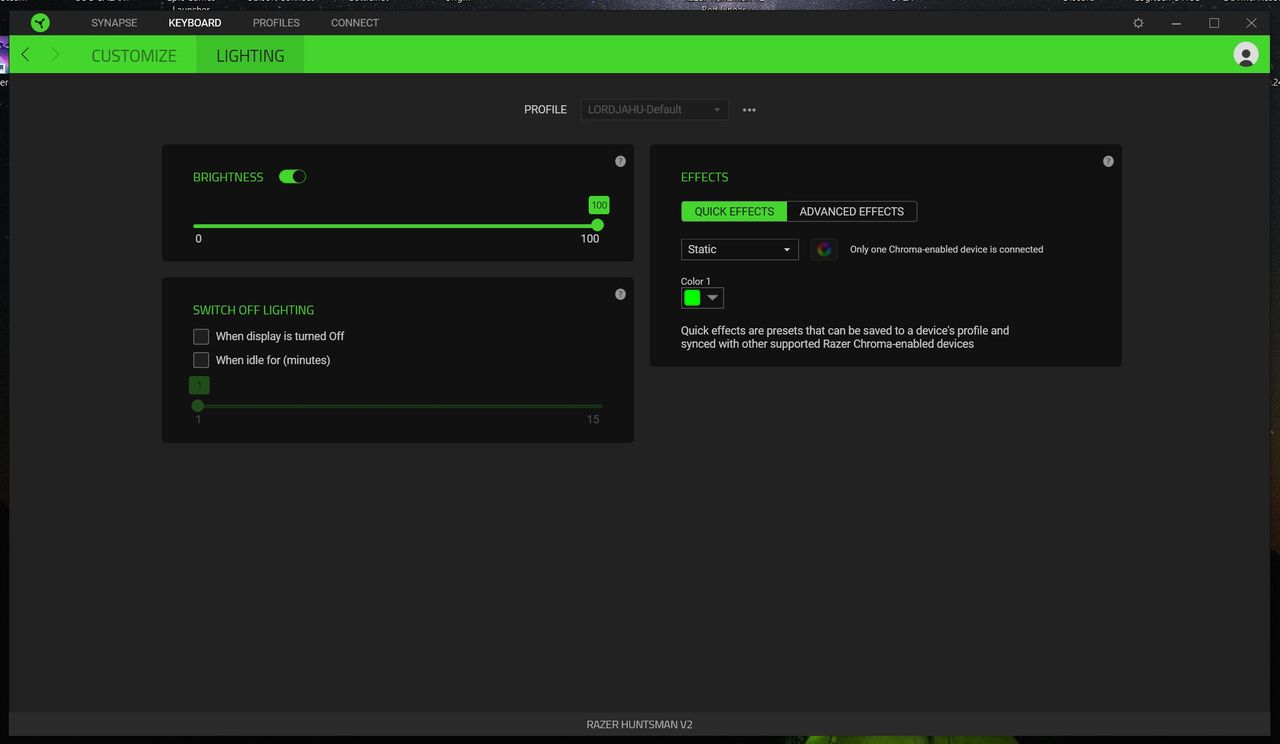Open Brightness panel help icon

[620, 161]
